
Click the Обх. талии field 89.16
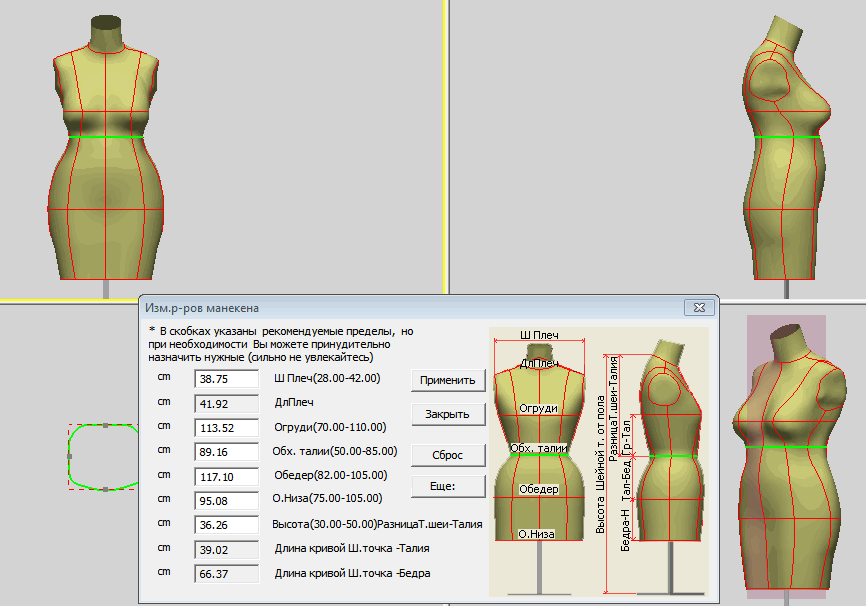tap(227, 452)
